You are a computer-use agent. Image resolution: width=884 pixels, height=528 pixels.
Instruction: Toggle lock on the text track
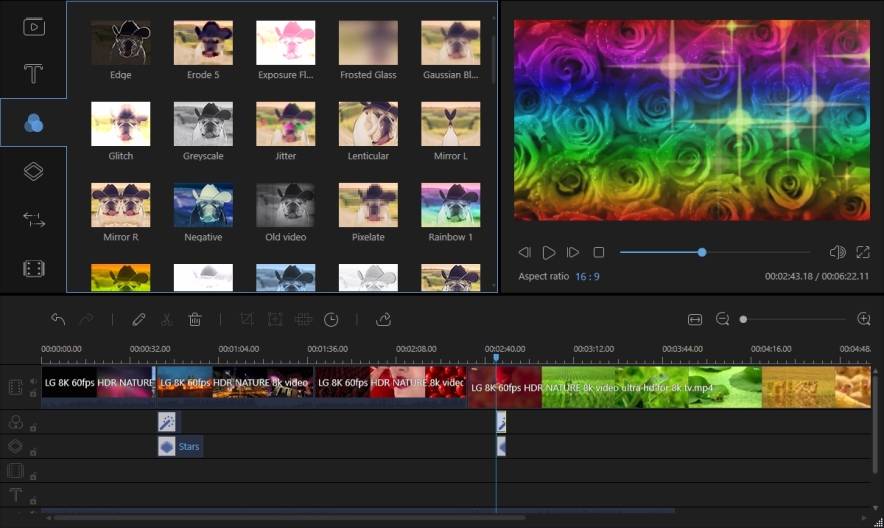click(x=33, y=500)
